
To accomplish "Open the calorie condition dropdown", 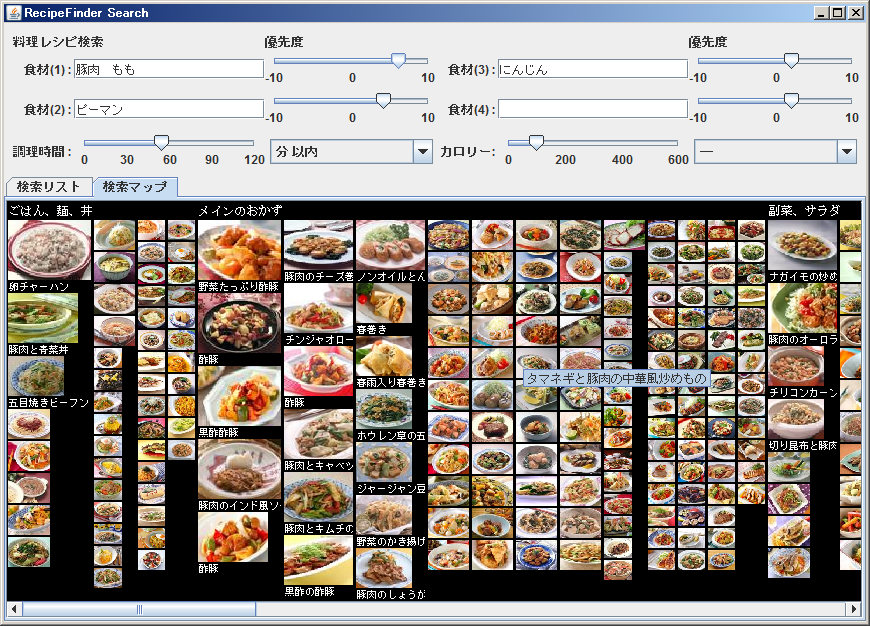I will tap(846, 151).
